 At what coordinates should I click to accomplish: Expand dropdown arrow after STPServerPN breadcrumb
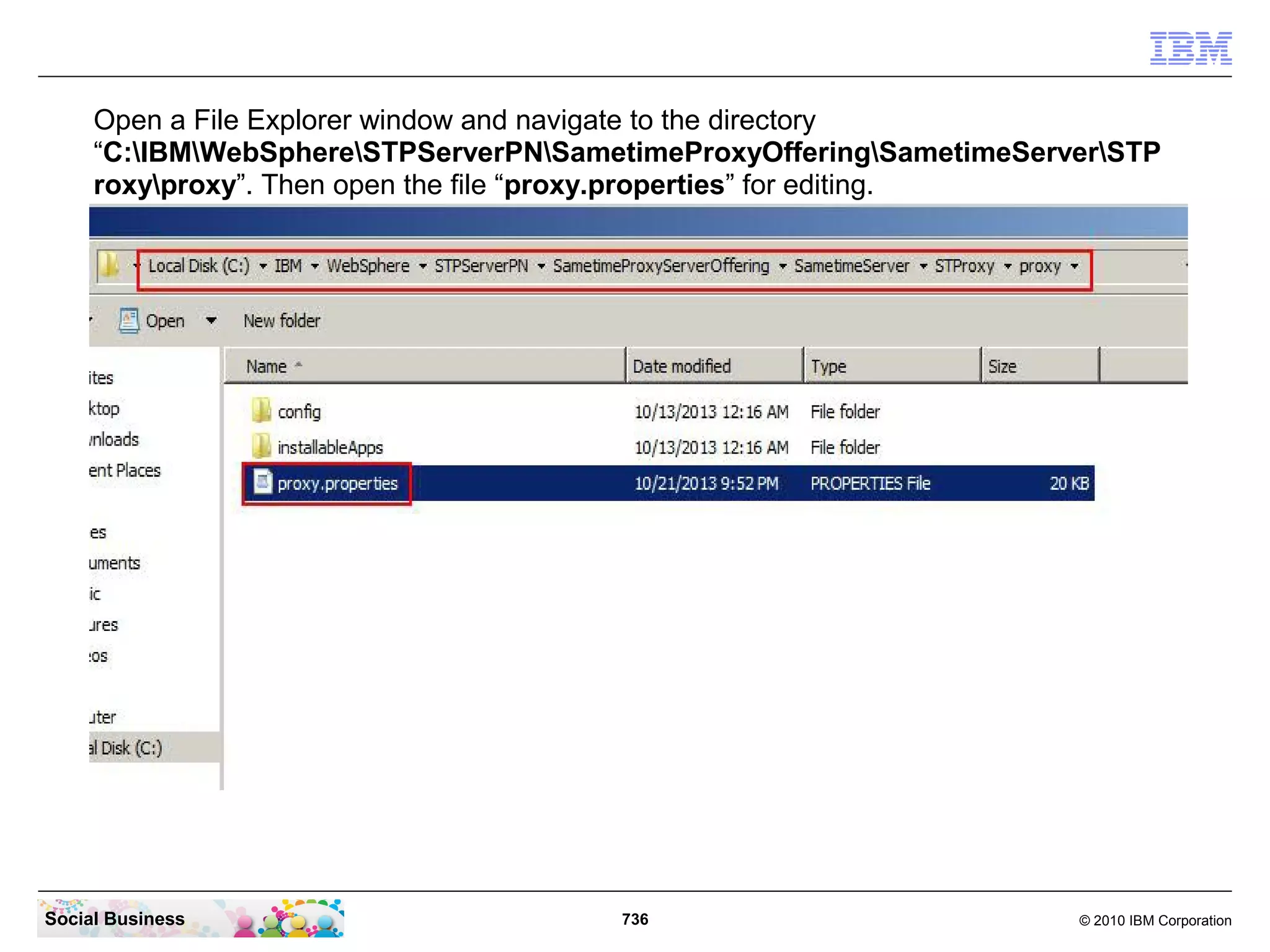coord(541,267)
